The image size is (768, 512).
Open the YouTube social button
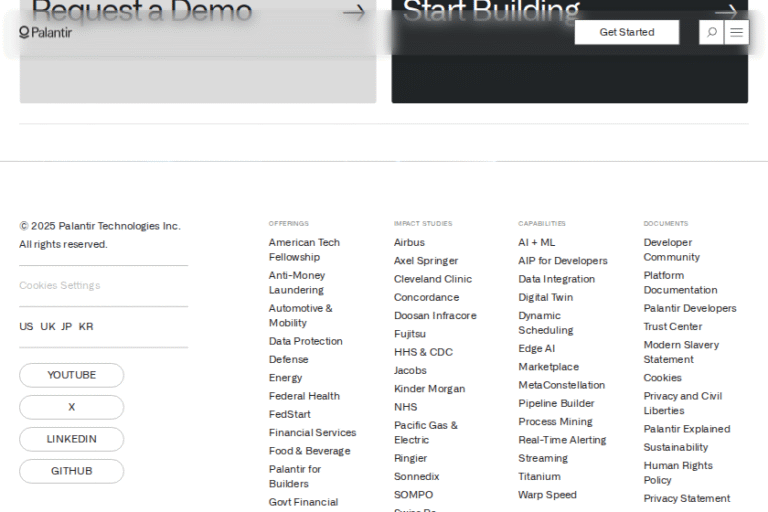tap(72, 375)
